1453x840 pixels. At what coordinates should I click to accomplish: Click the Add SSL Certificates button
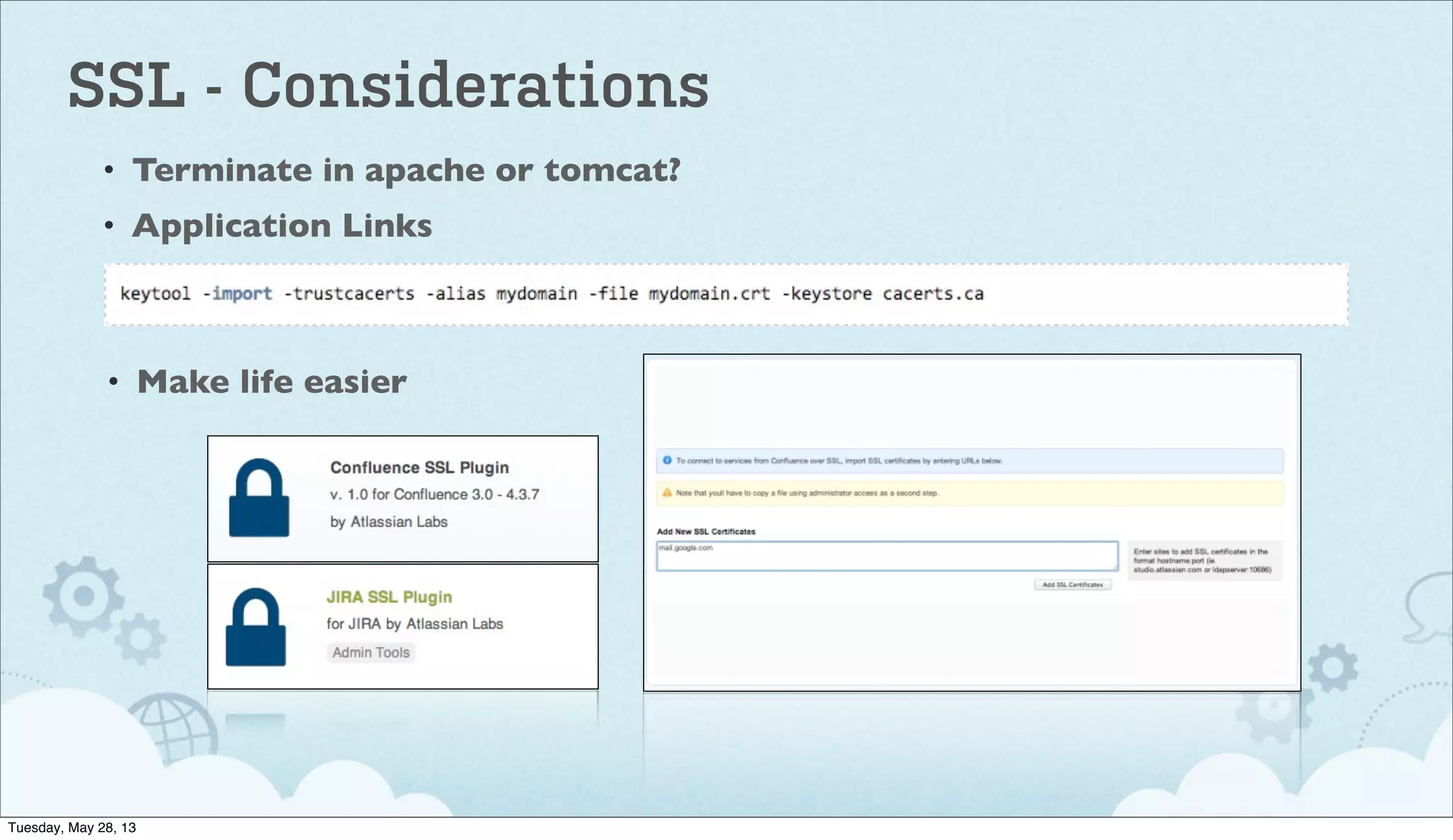[1073, 585]
